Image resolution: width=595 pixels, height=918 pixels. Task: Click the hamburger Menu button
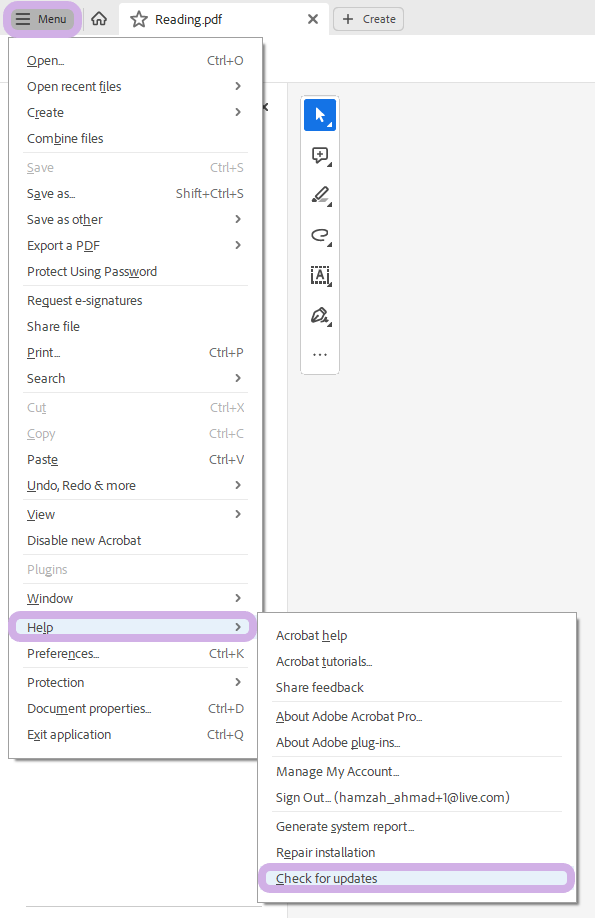coord(42,19)
